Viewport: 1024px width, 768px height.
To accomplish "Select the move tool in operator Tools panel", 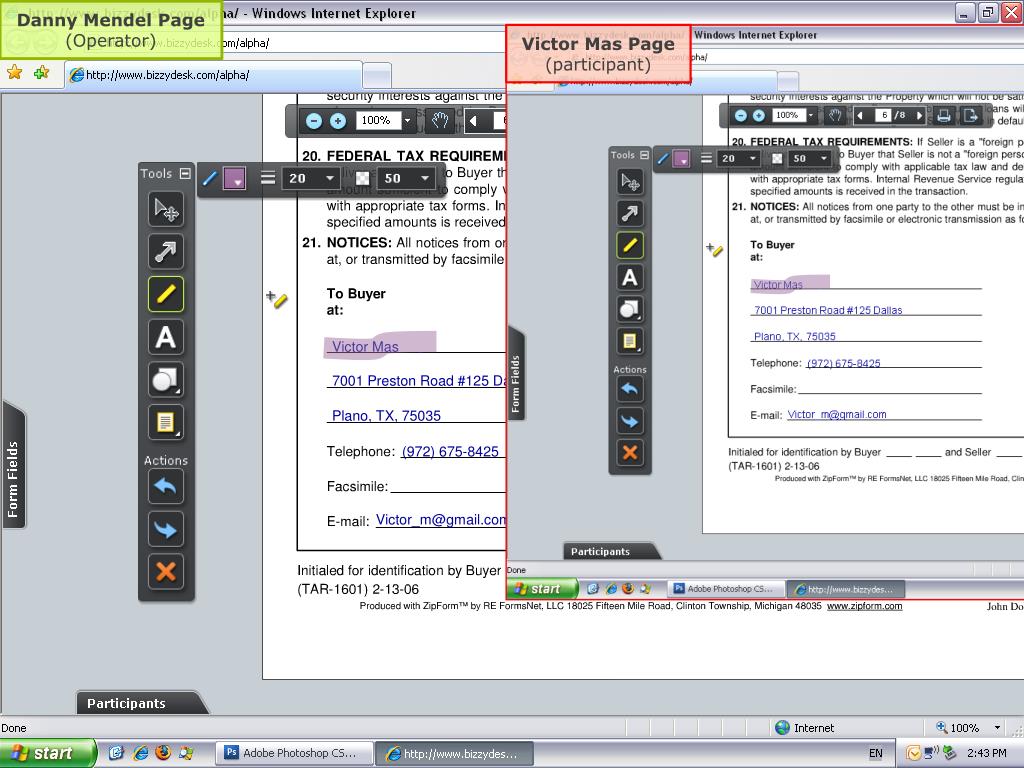I will (x=166, y=209).
